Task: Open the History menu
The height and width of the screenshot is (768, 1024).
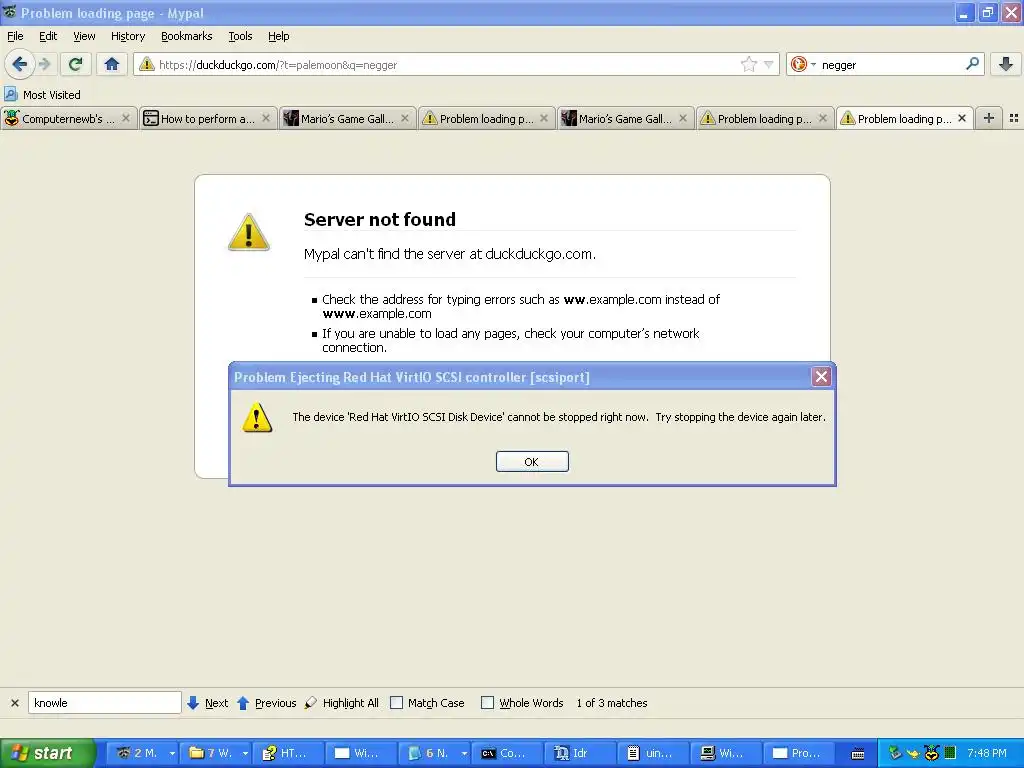Action: pyautogui.click(x=128, y=36)
